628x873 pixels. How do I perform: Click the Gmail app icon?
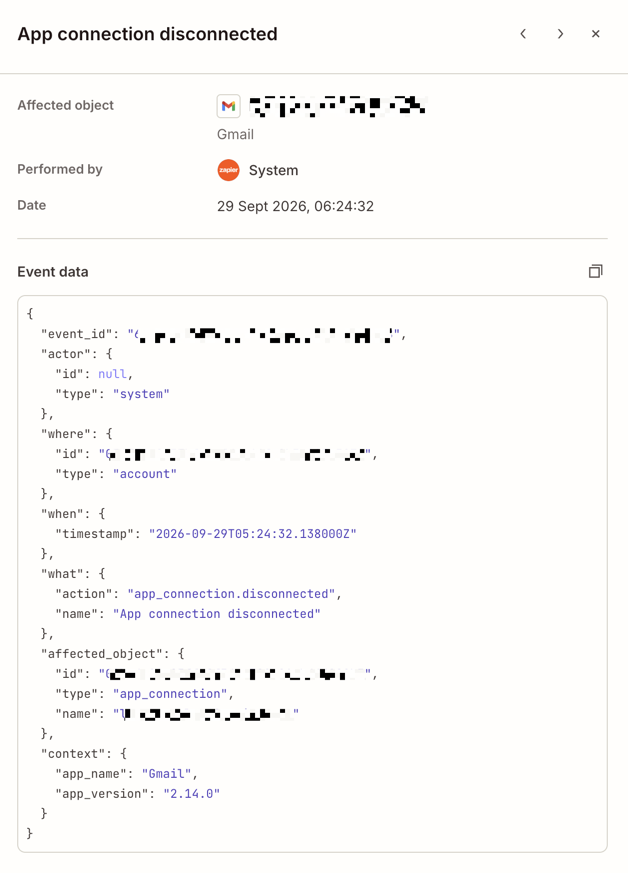click(x=228, y=106)
